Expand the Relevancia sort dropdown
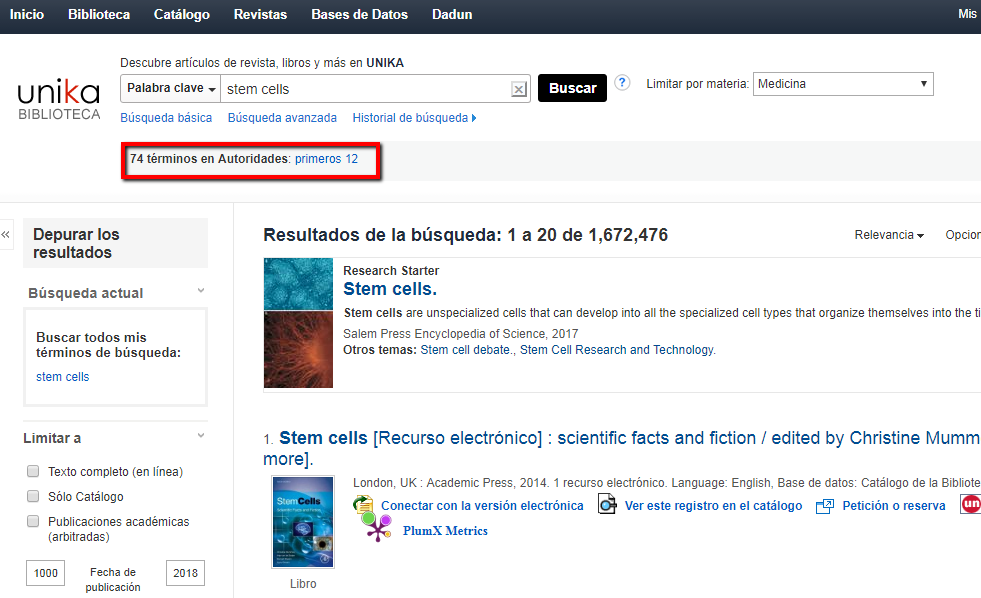This screenshot has width=981, height=598. [x=888, y=235]
